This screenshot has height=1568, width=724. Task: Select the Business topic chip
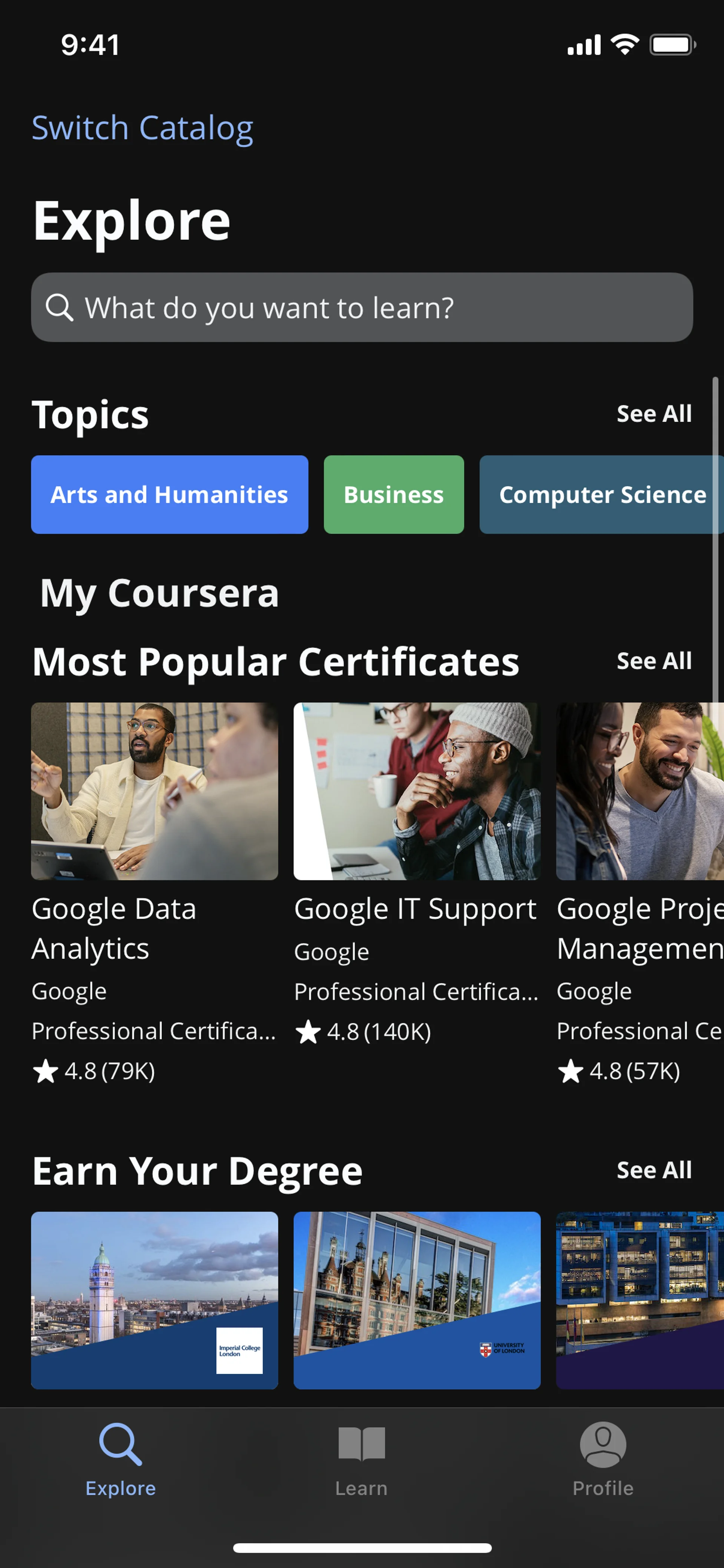pos(394,495)
